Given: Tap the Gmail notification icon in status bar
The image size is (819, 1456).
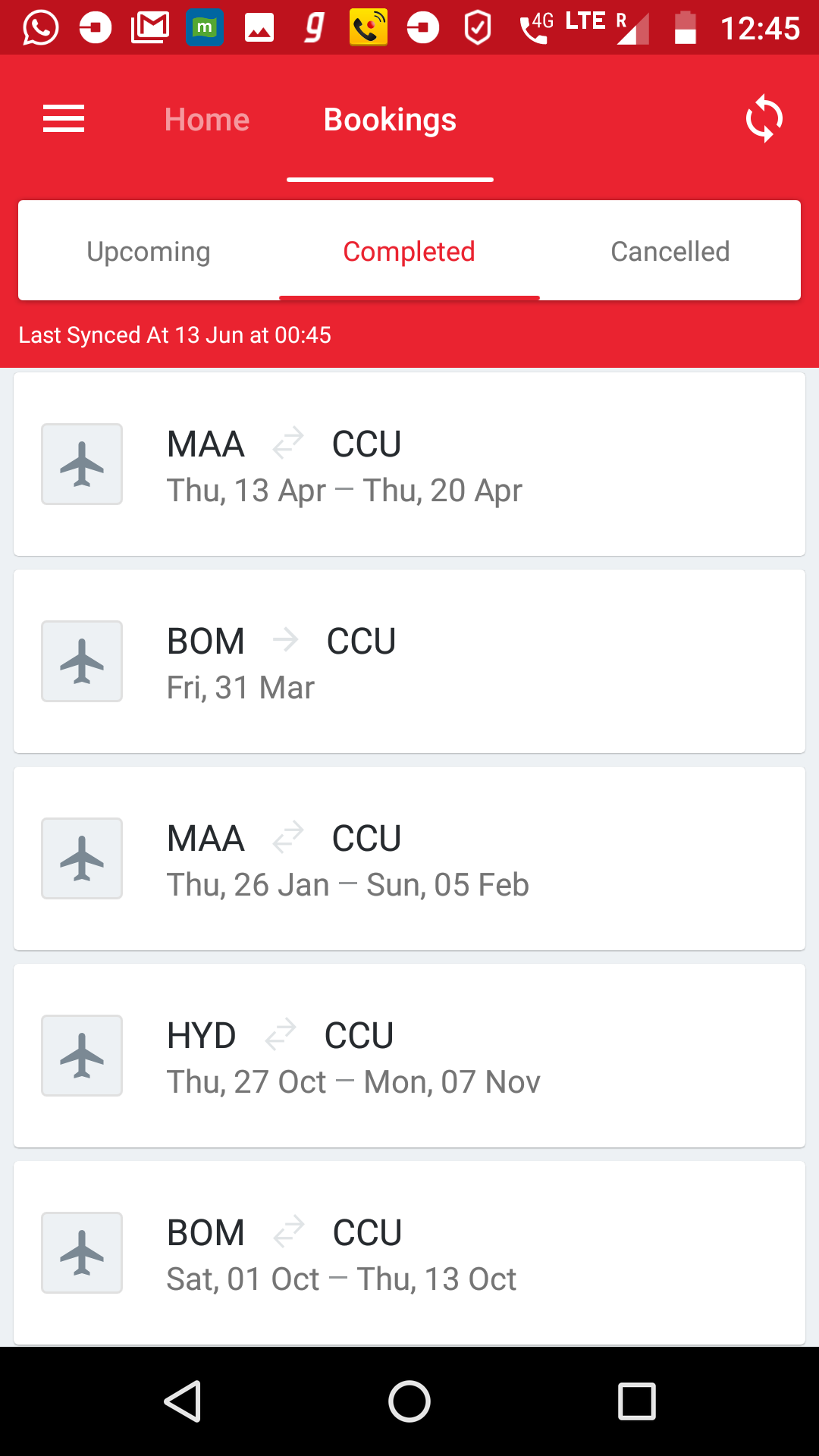Looking at the screenshot, I should click(x=150, y=28).
